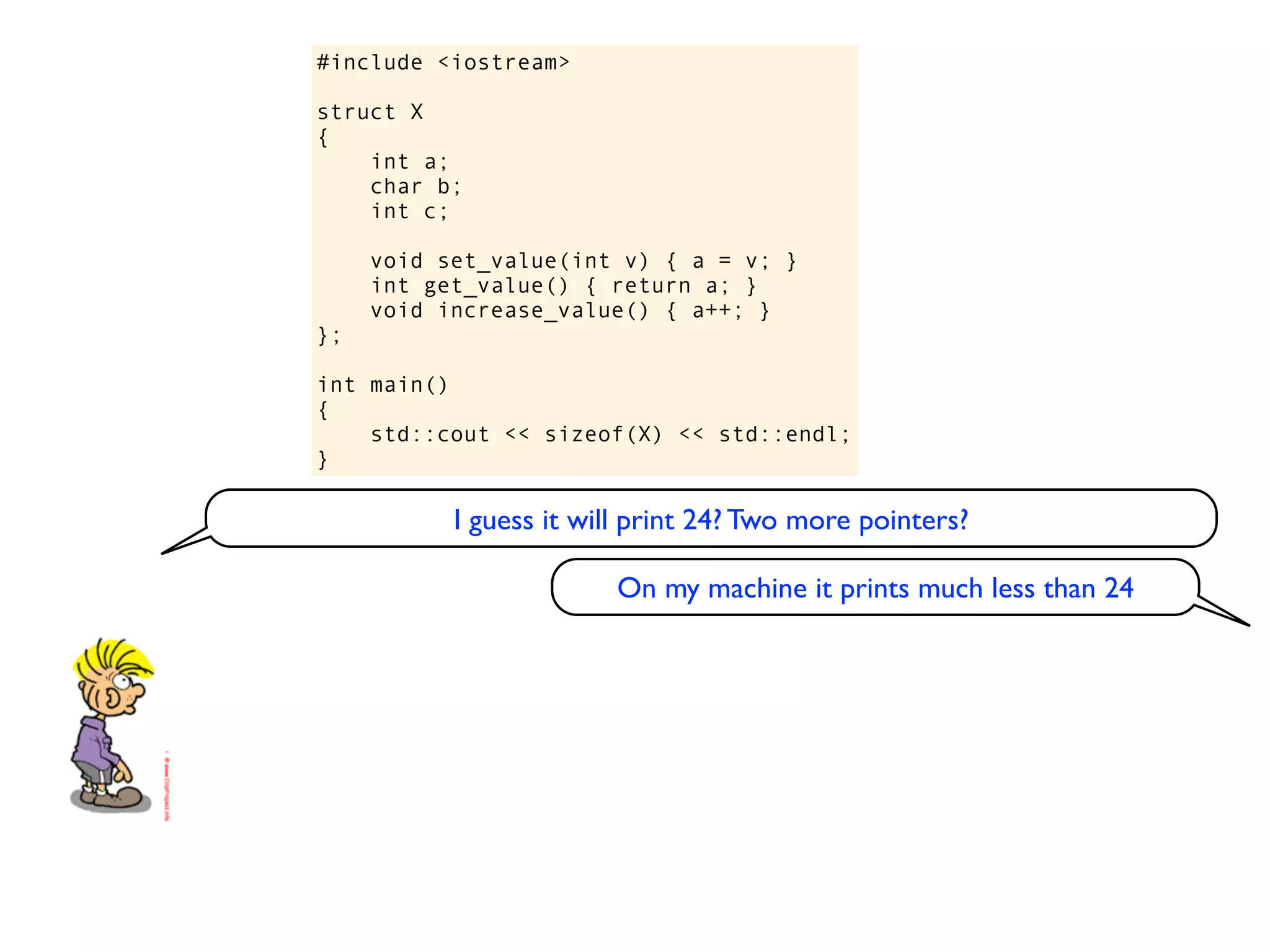1270x952 pixels.
Task: Click the 'int main()' line
Action: point(383,385)
